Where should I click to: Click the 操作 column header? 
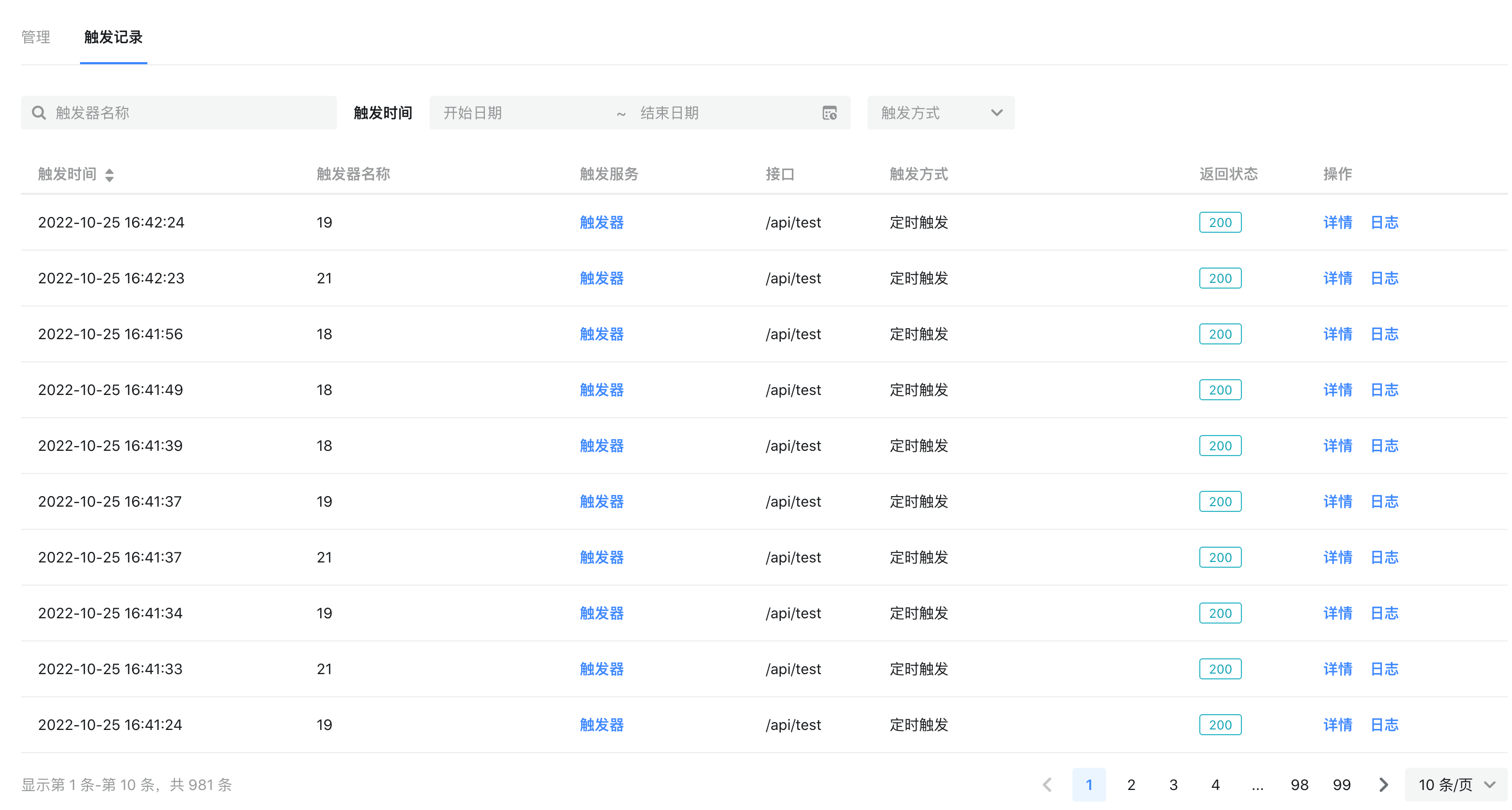tap(1338, 174)
